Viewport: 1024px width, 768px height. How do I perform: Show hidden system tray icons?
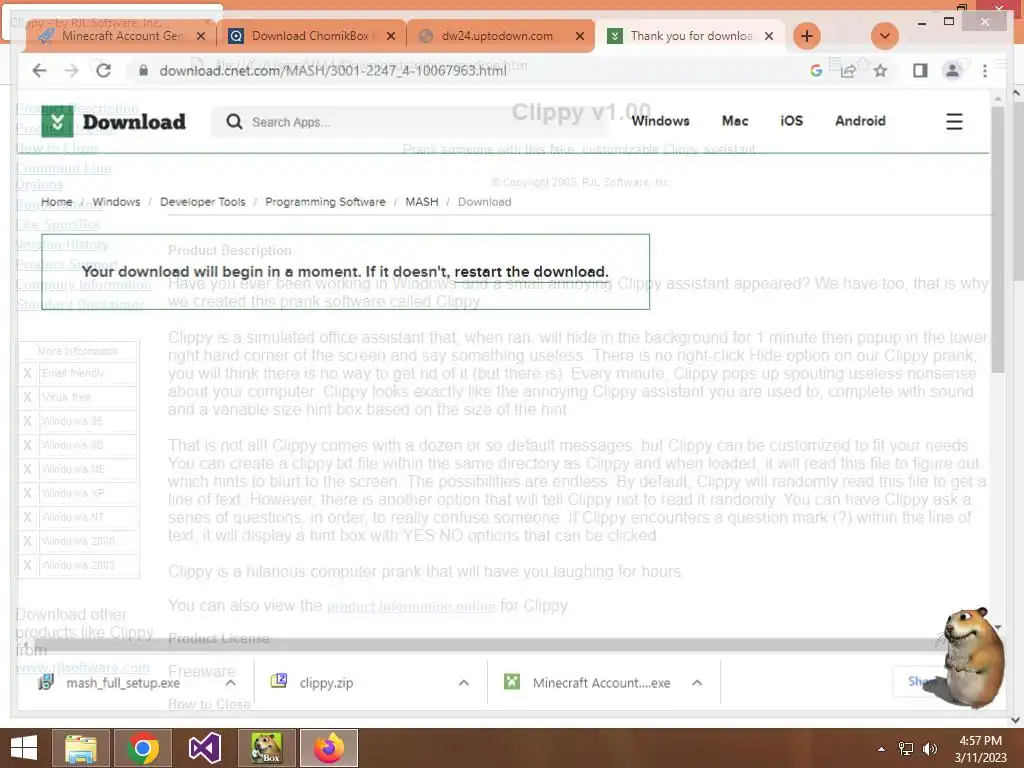pyautogui.click(x=881, y=749)
